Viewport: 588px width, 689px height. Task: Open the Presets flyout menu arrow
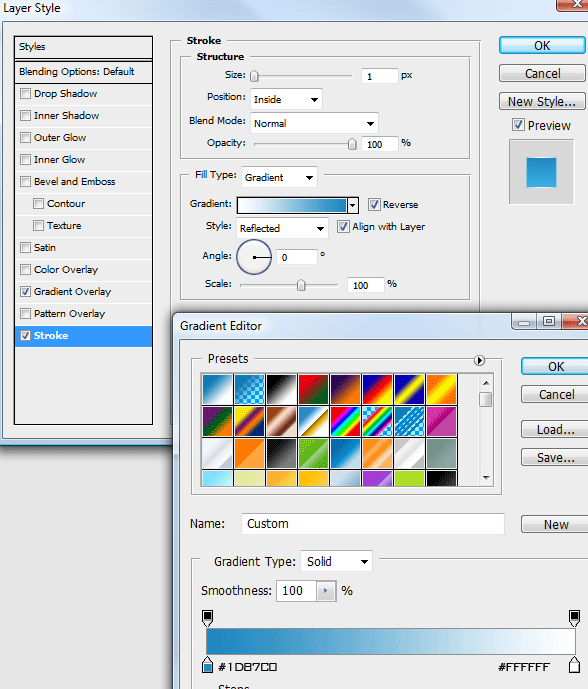click(479, 360)
